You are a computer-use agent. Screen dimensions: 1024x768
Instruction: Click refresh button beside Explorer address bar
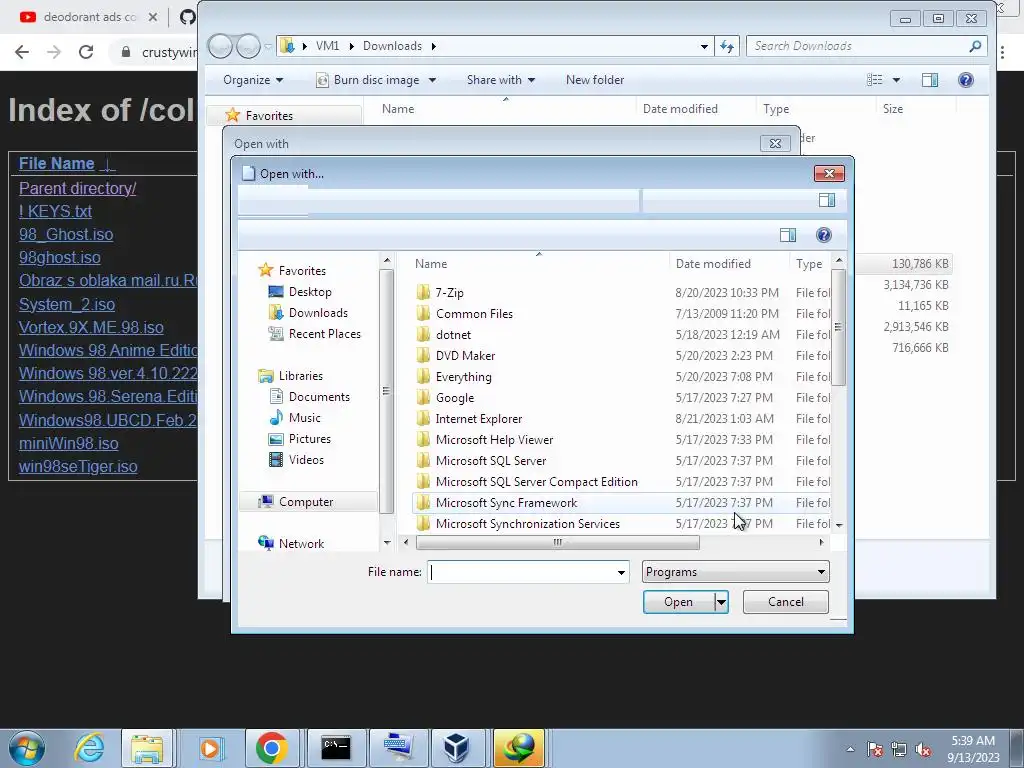pos(727,46)
